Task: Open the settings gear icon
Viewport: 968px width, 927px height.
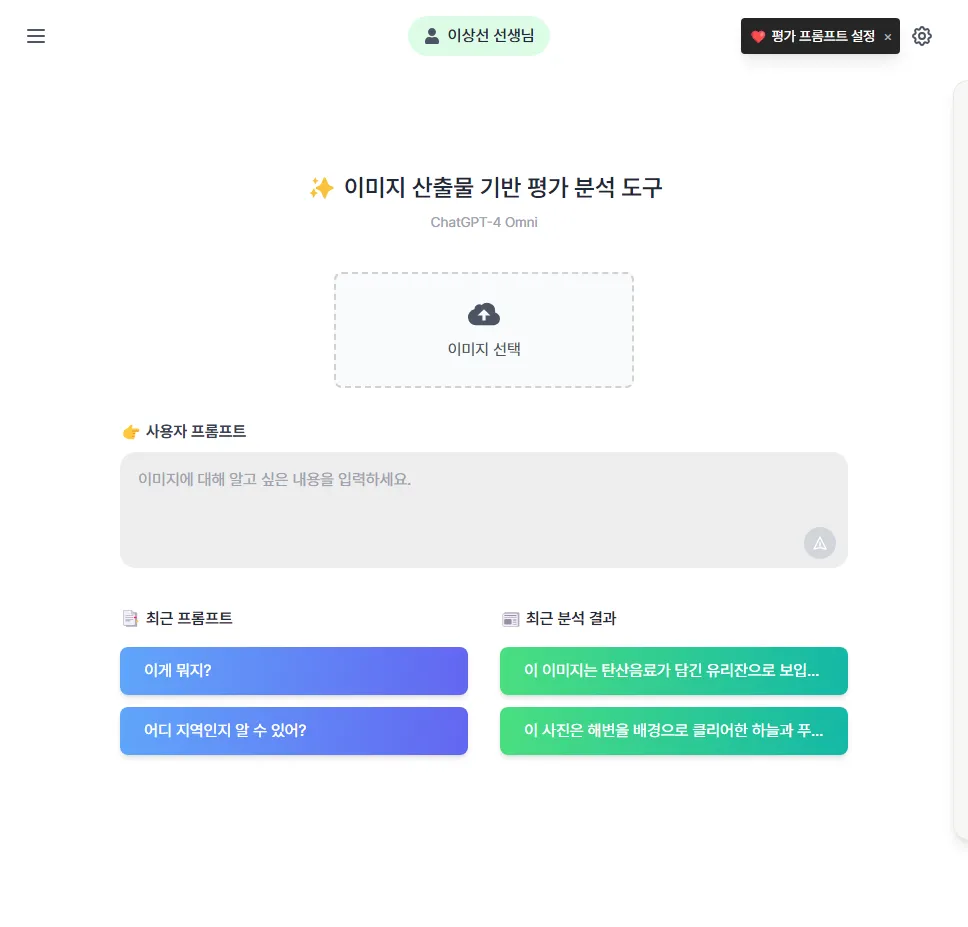Action: (x=922, y=36)
